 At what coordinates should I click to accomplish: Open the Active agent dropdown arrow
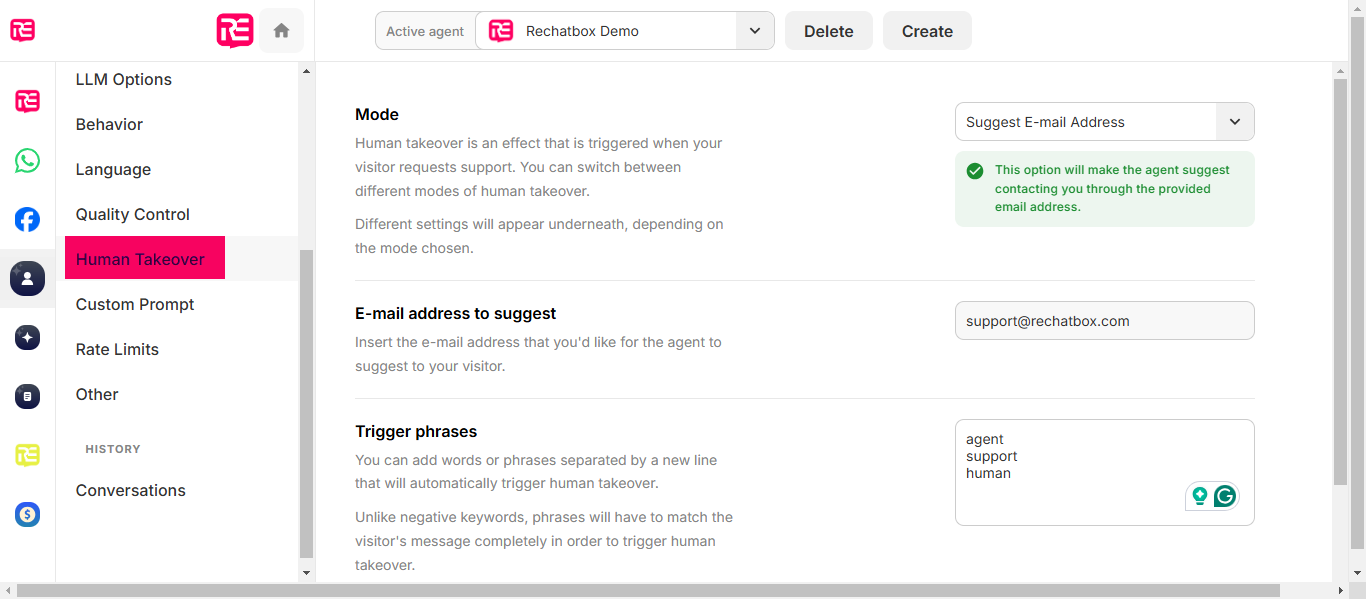755,31
